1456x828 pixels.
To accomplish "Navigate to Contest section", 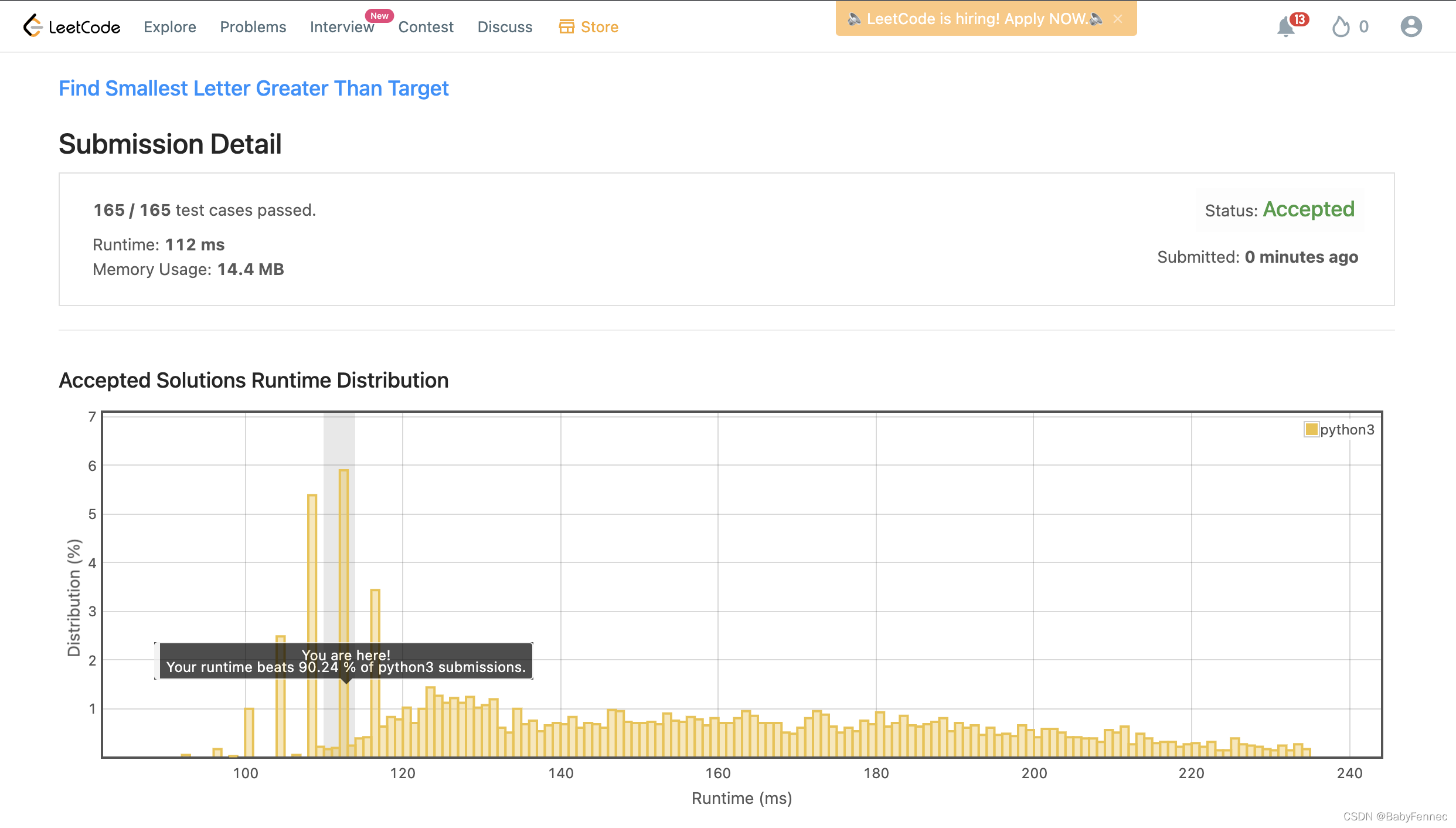I will (426, 27).
